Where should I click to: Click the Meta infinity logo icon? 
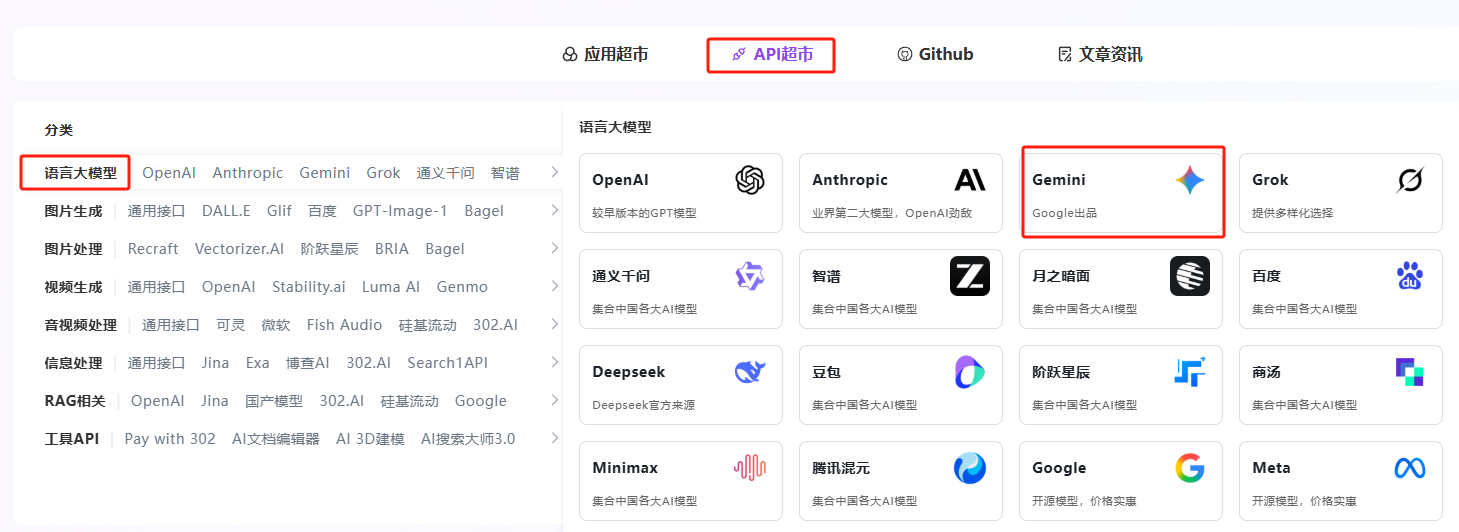(x=1410, y=468)
